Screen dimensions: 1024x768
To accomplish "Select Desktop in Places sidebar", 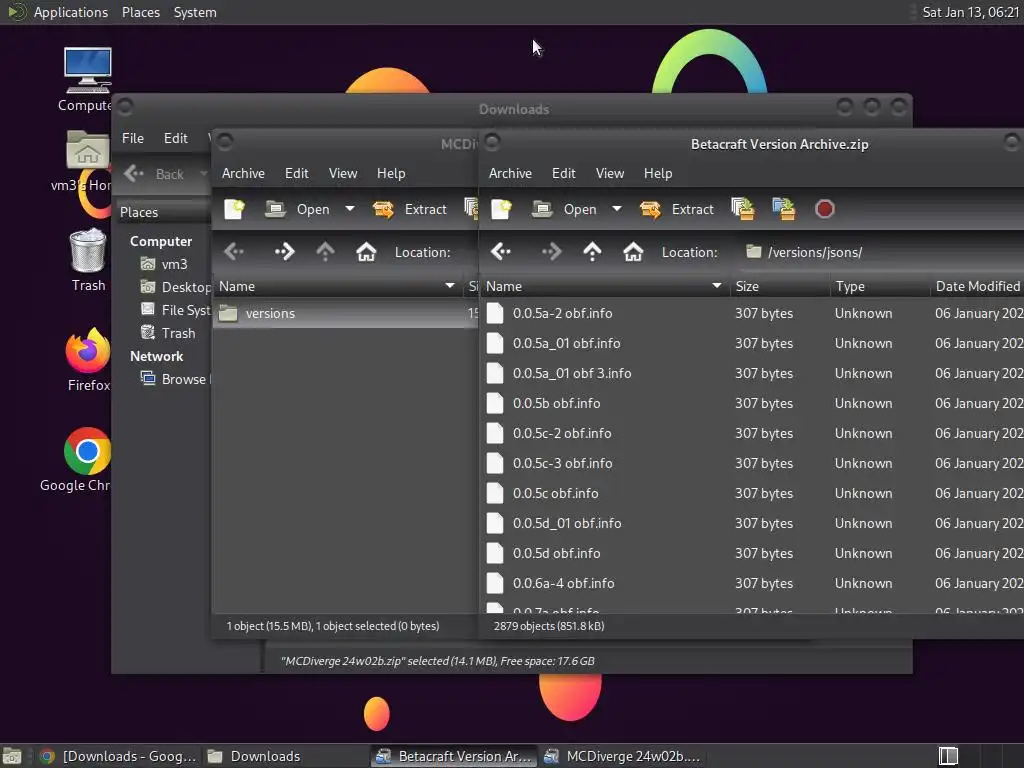I will click(x=176, y=287).
